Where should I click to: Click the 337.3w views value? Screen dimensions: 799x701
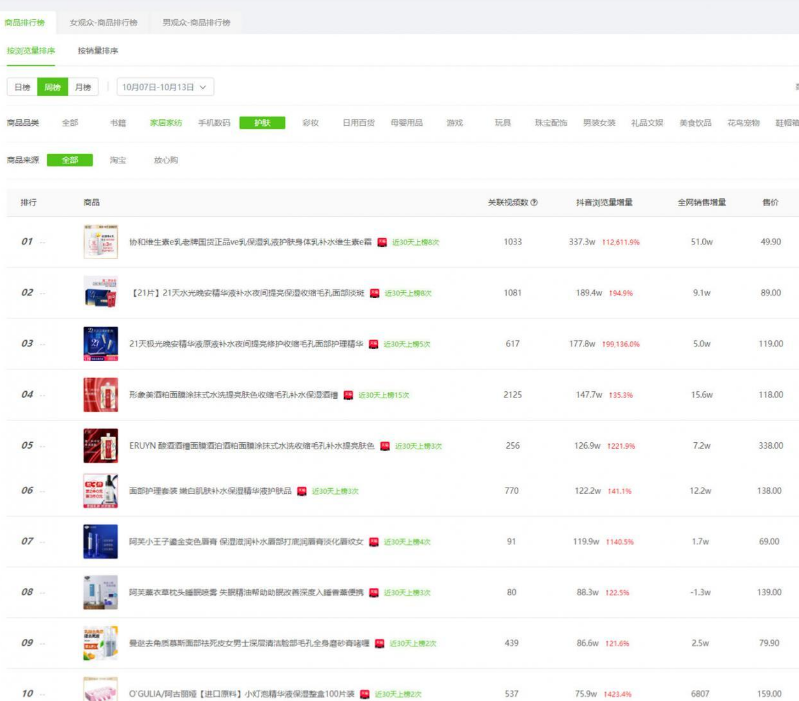582,242
